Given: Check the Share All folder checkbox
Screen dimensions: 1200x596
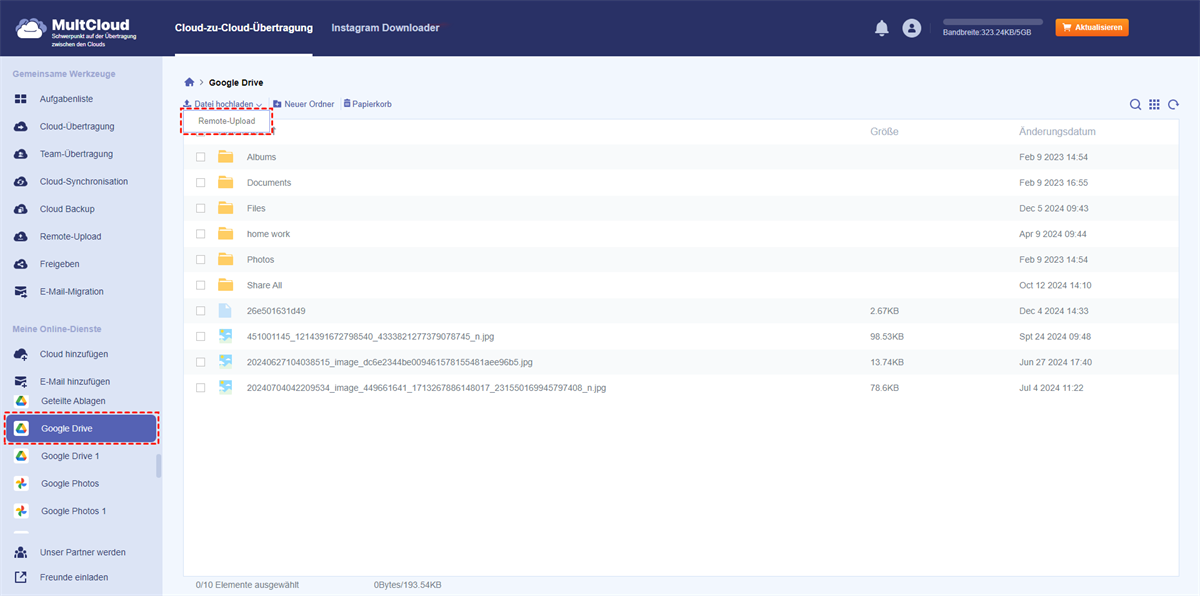Looking at the screenshot, I should coord(201,285).
